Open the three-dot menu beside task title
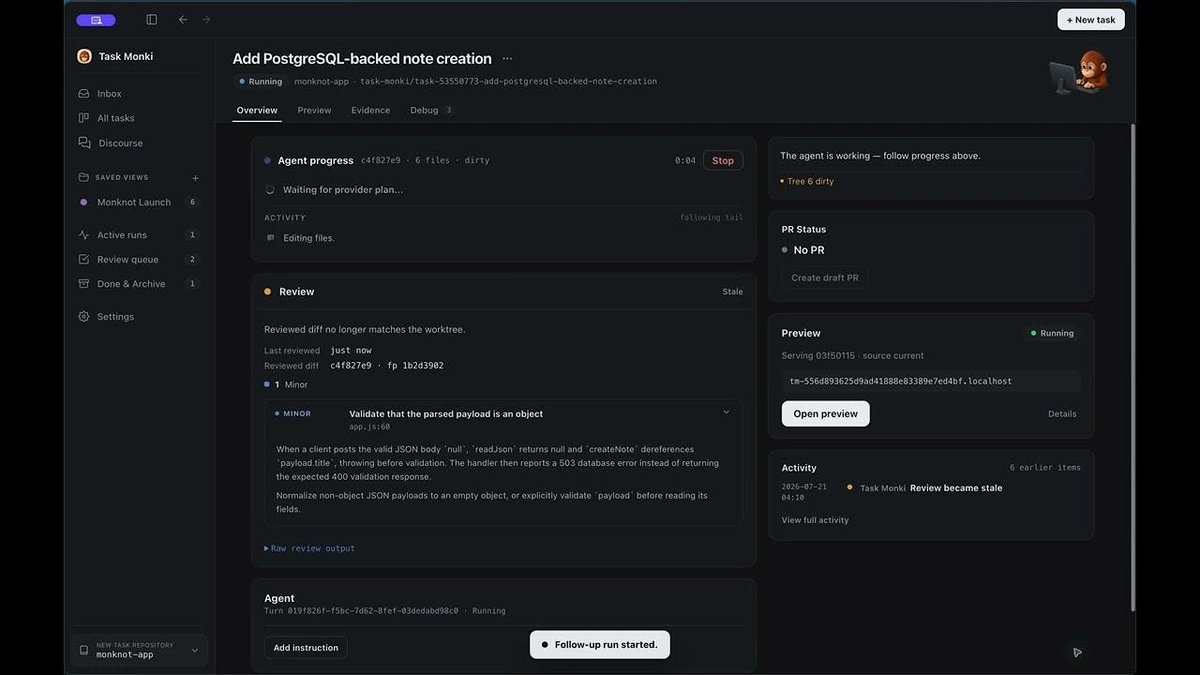1200x675 pixels. click(x=507, y=59)
